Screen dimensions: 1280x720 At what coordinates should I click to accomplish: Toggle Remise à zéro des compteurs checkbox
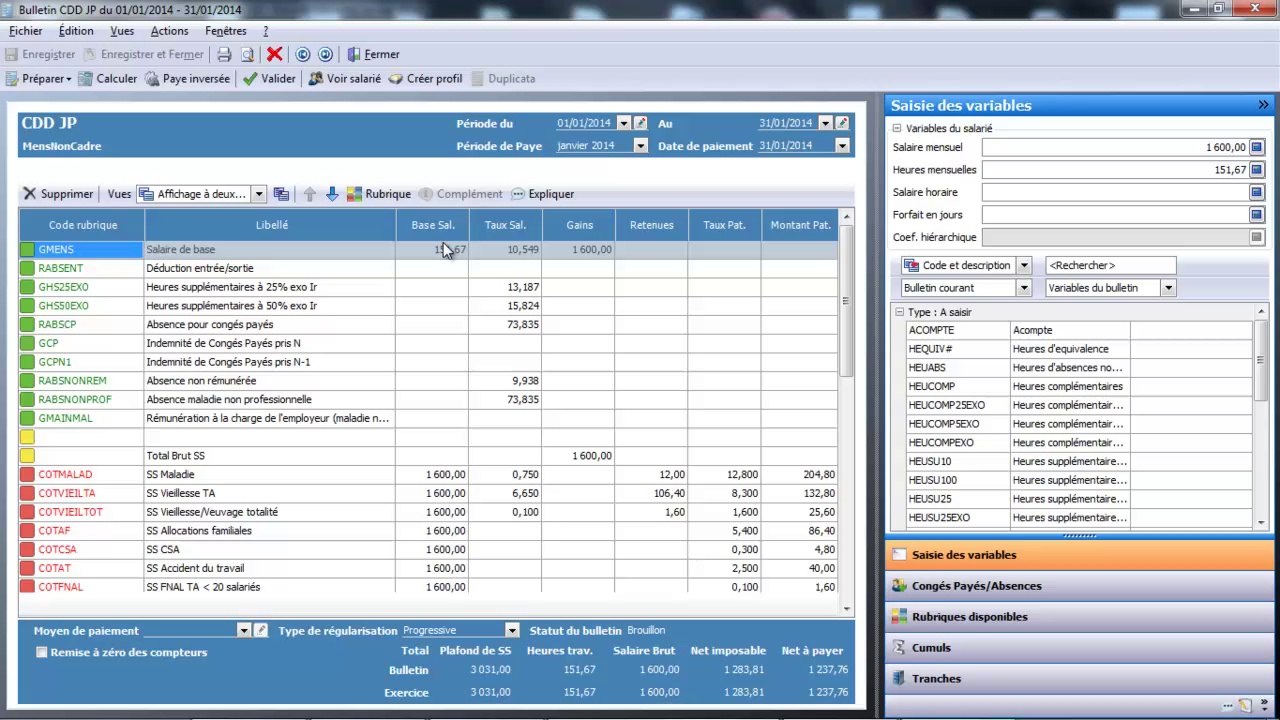[x=41, y=653]
